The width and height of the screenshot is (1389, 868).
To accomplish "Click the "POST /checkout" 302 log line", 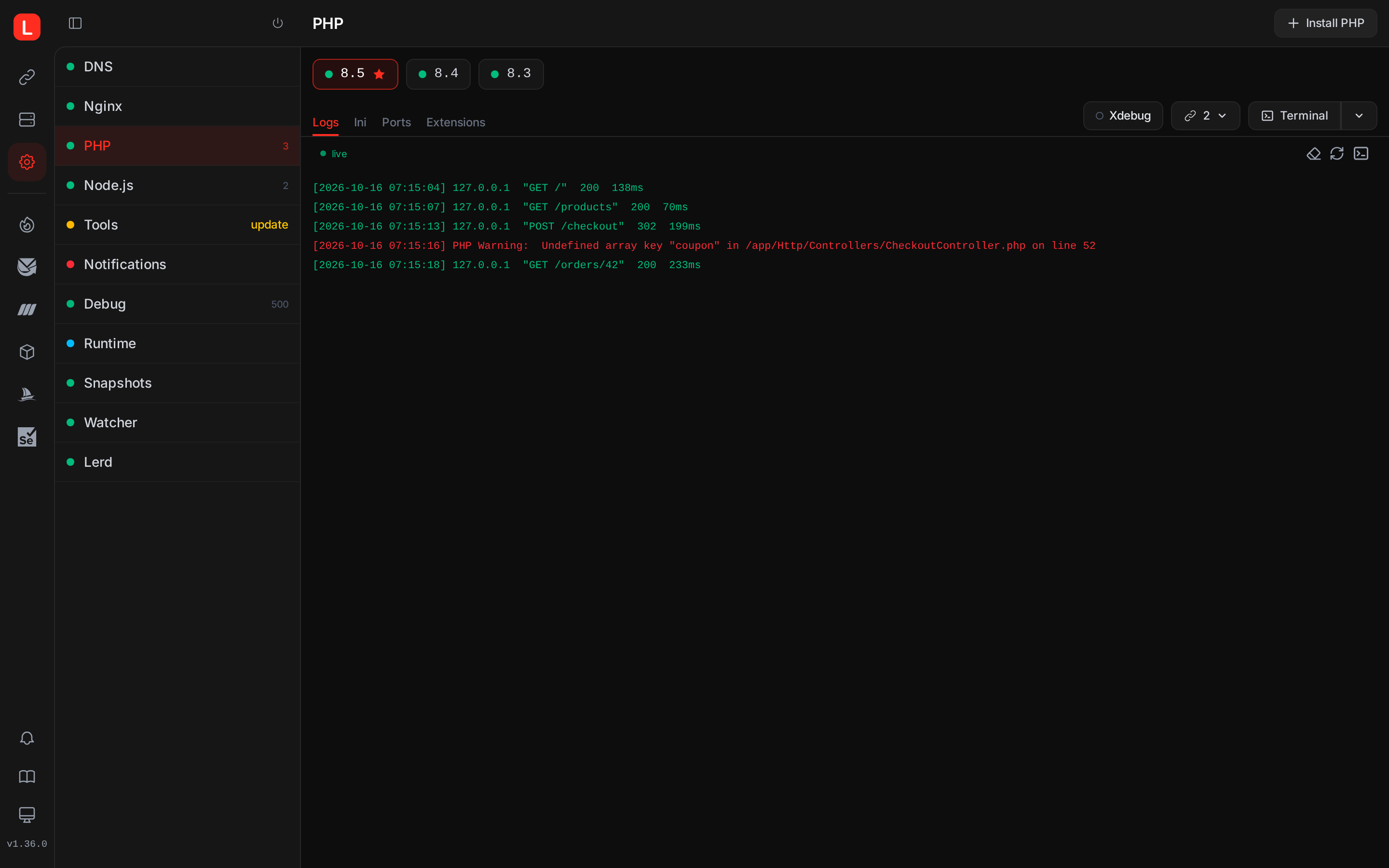I will 506,227.
